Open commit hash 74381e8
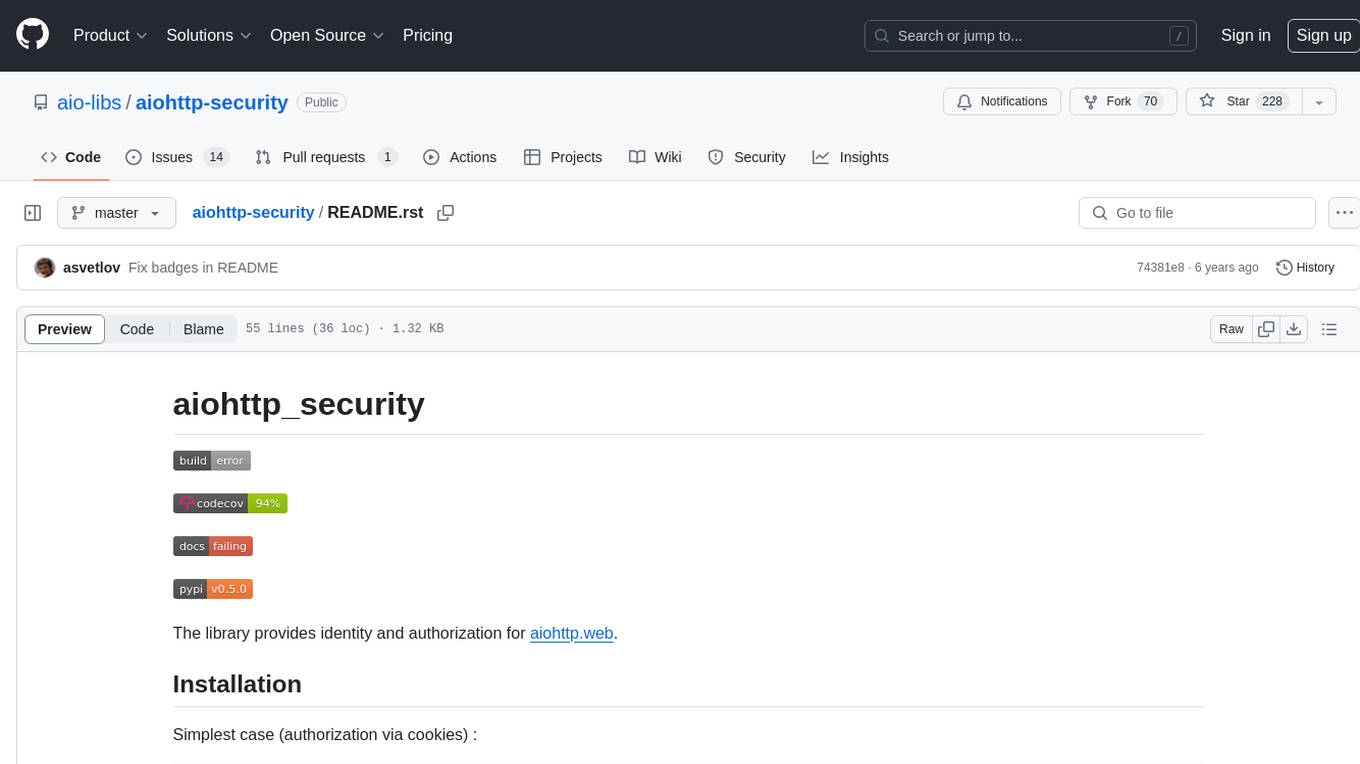The width and height of the screenshot is (1360, 764). pos(1160,268)
